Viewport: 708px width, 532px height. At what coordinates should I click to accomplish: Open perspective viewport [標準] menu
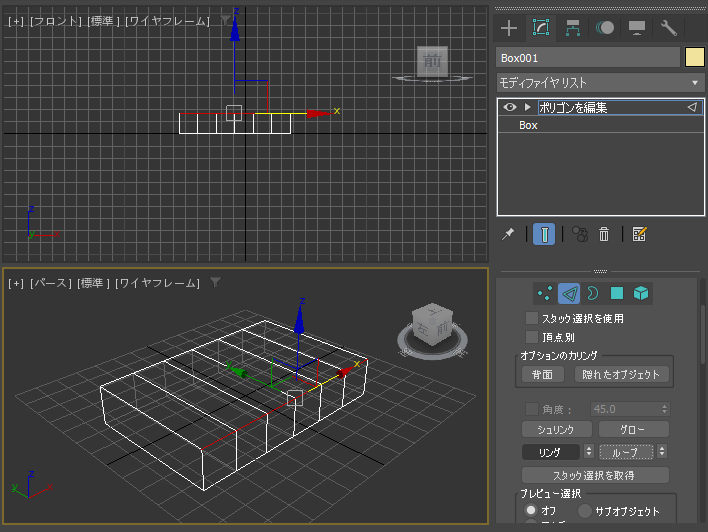(93, 283)
